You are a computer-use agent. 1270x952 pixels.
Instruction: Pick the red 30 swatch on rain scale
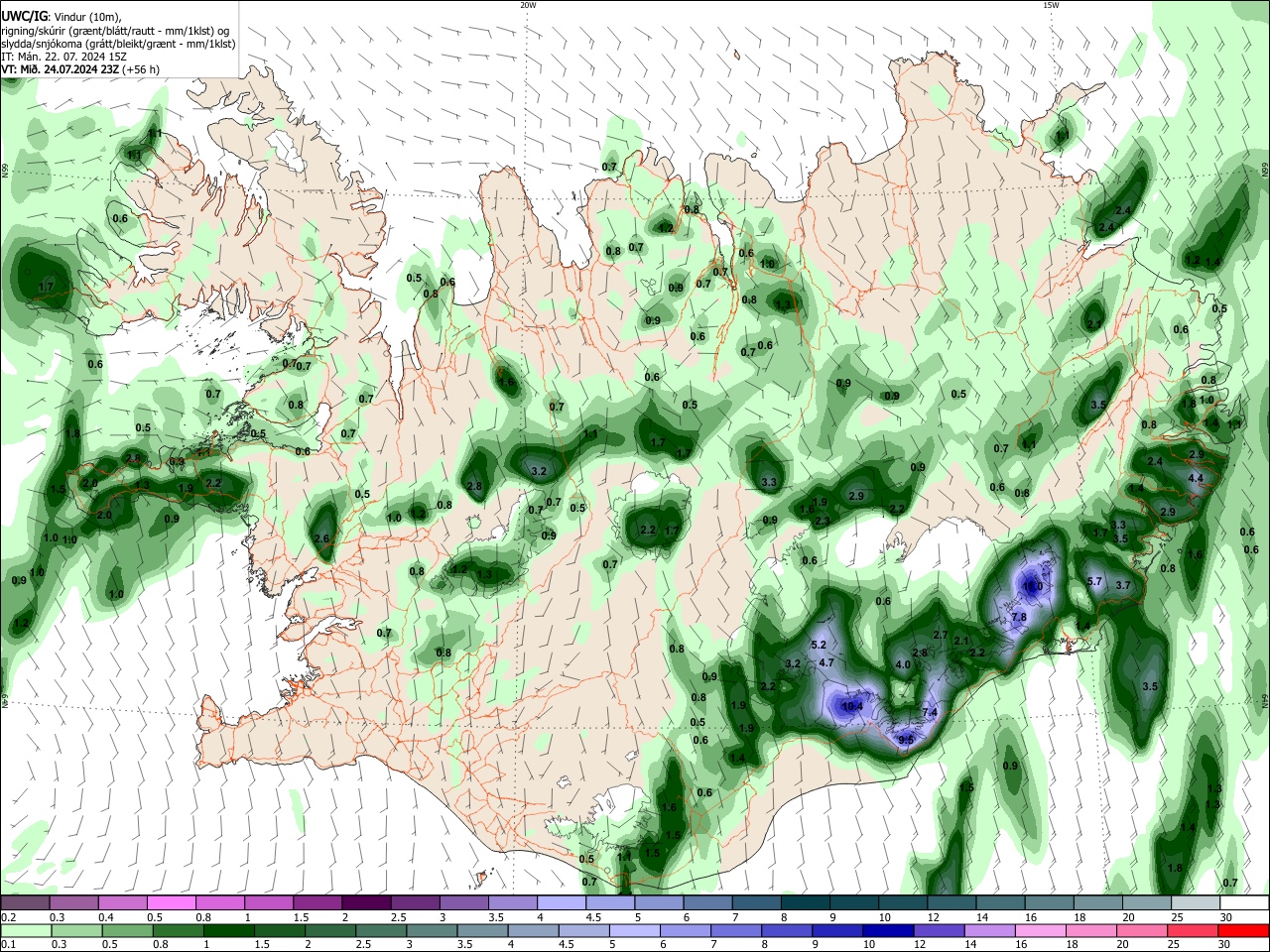(1243, 930)
